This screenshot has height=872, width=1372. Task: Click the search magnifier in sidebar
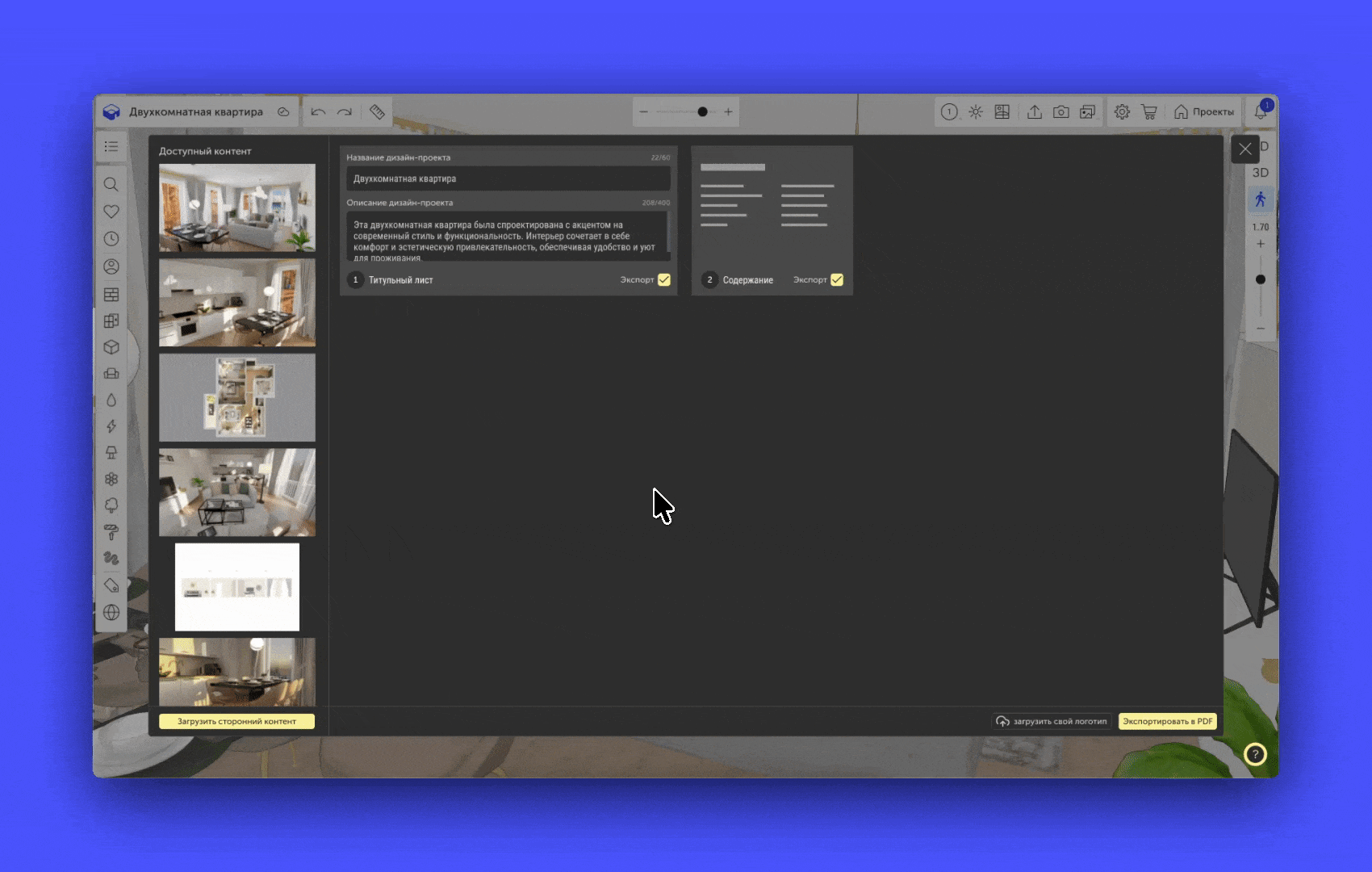point(111,185)
